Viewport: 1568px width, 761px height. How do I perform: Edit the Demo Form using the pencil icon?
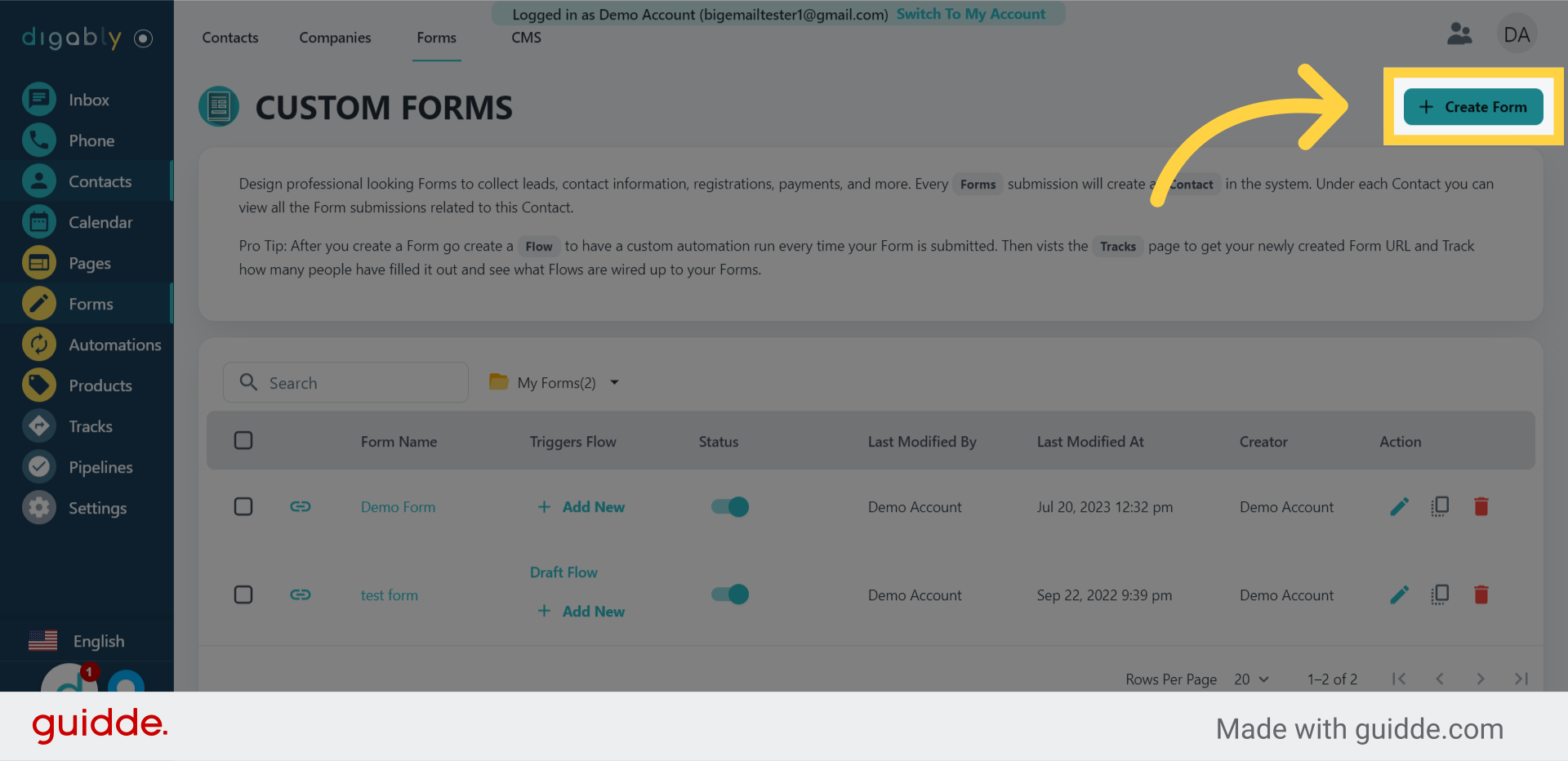(x=1399, y=506)
